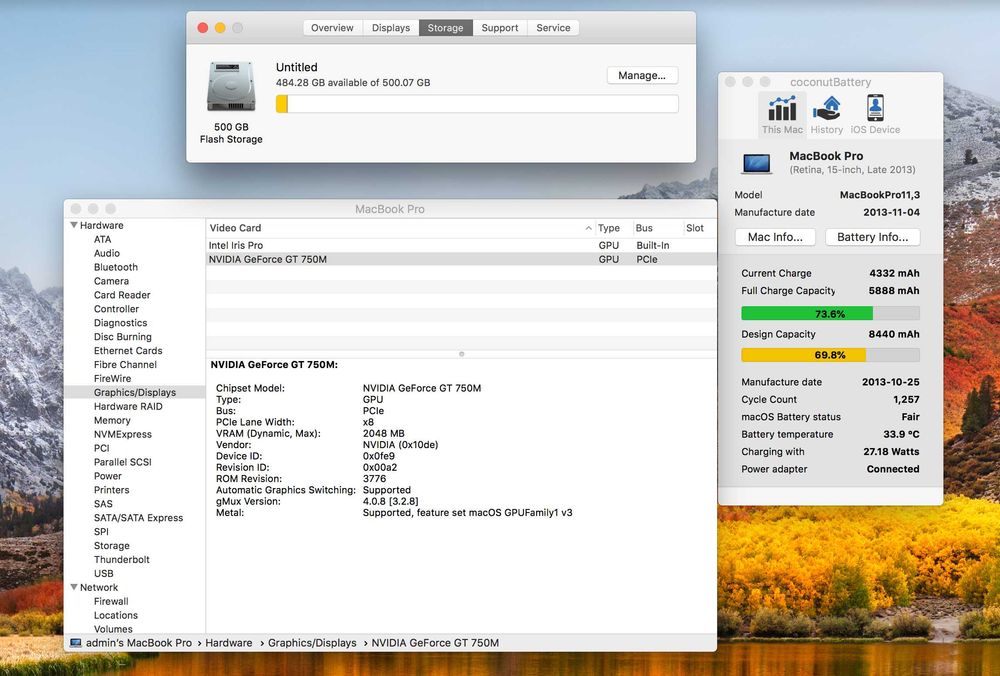Select Camera in the sidebar
This screenshot has width=1000, height=676.
111,281
